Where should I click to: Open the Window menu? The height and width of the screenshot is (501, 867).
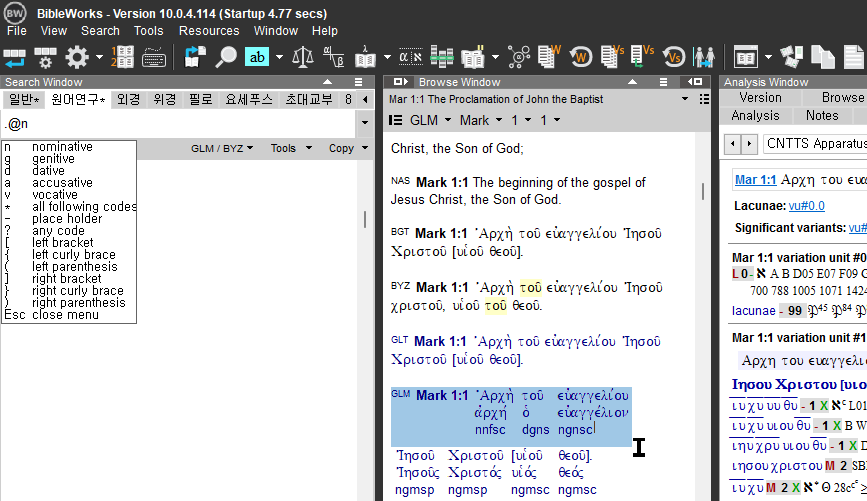pos(276,31)
